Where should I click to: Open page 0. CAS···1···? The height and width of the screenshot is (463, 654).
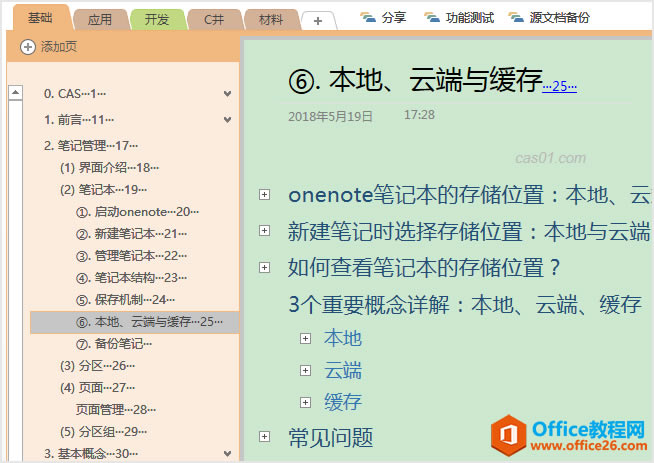pos(75,94)
